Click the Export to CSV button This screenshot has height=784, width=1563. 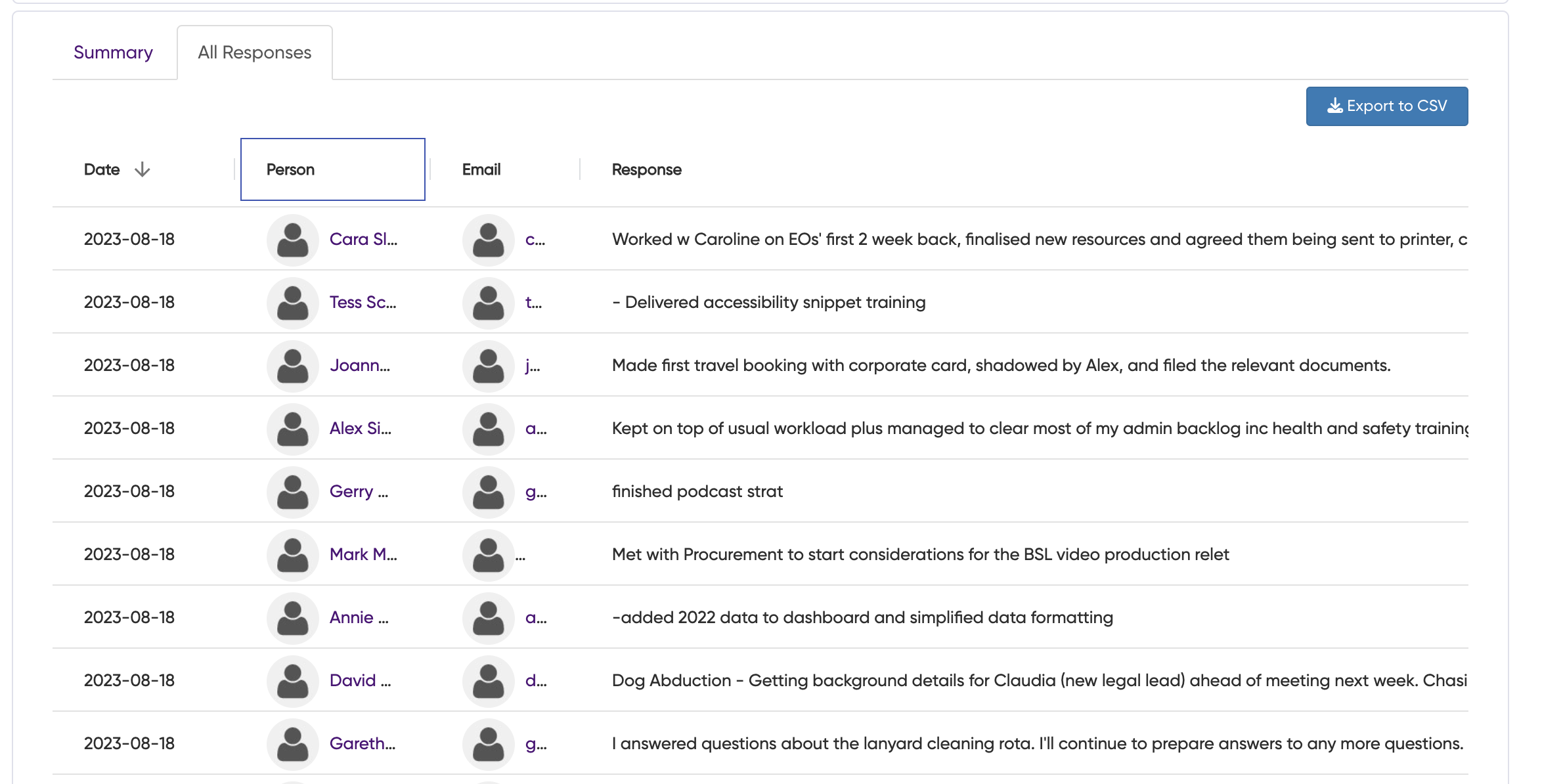click(1387, 106)
